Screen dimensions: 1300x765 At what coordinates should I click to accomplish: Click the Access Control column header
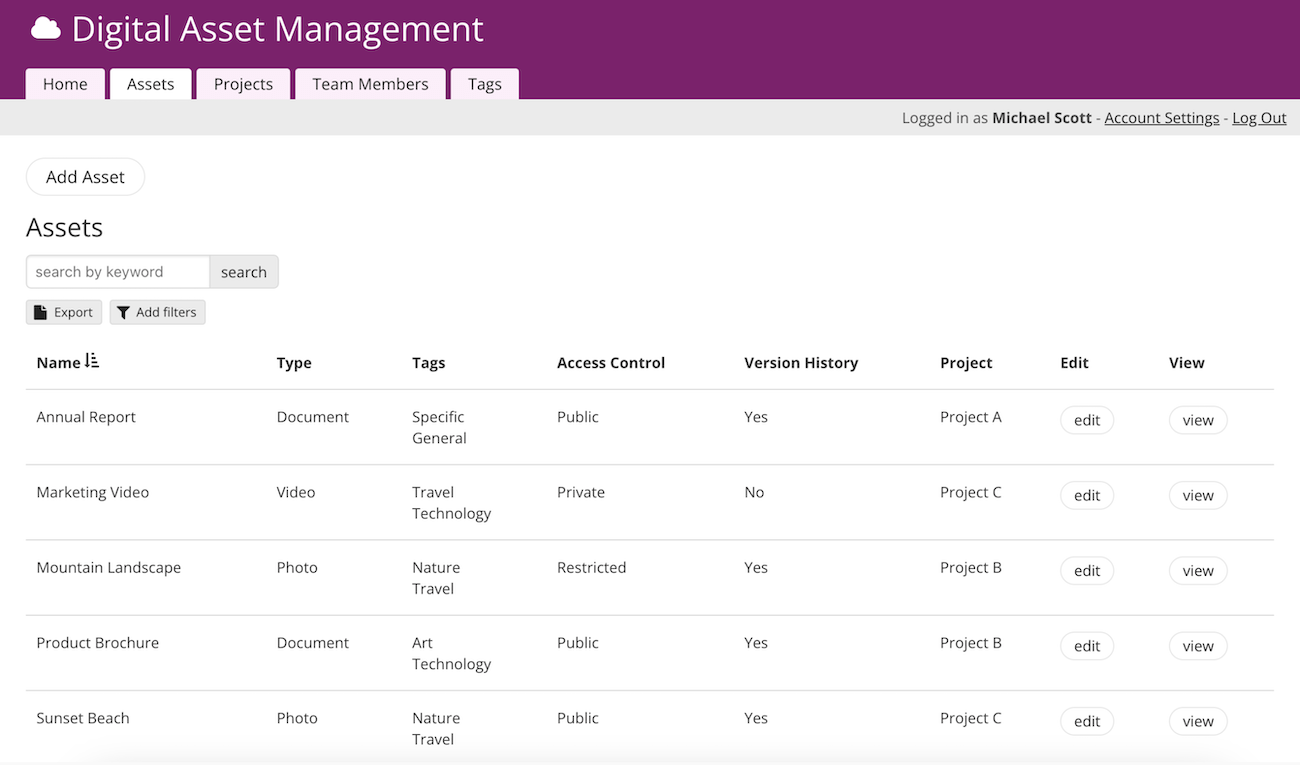611,363
